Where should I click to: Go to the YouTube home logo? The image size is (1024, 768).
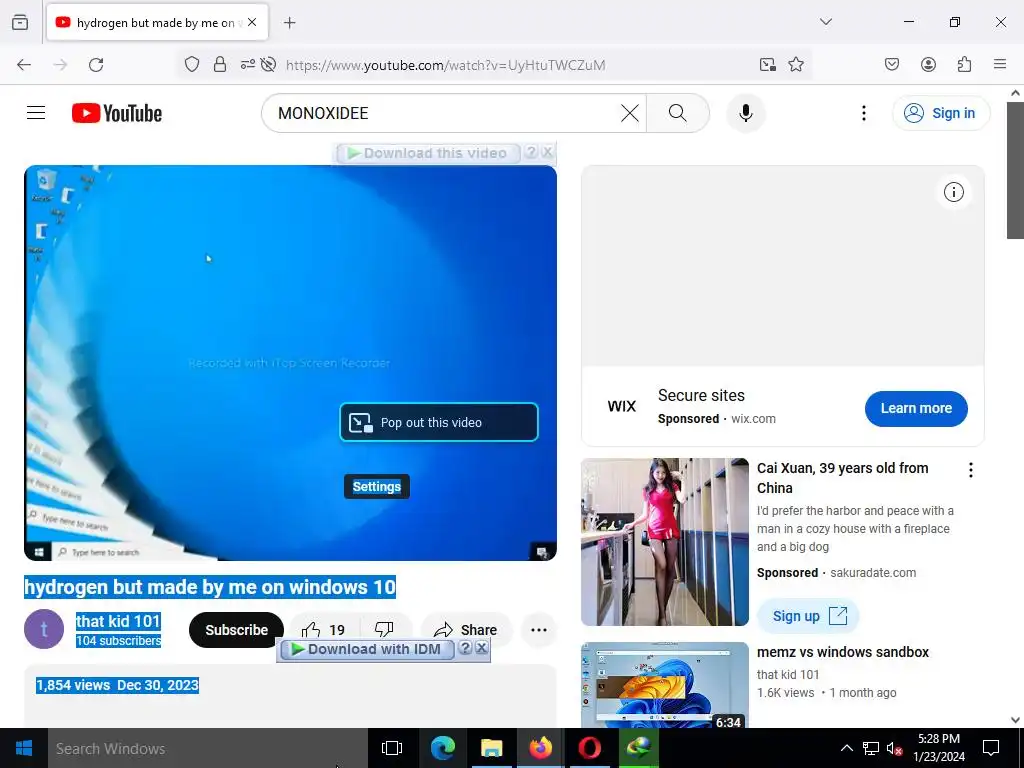pos(117,113)
